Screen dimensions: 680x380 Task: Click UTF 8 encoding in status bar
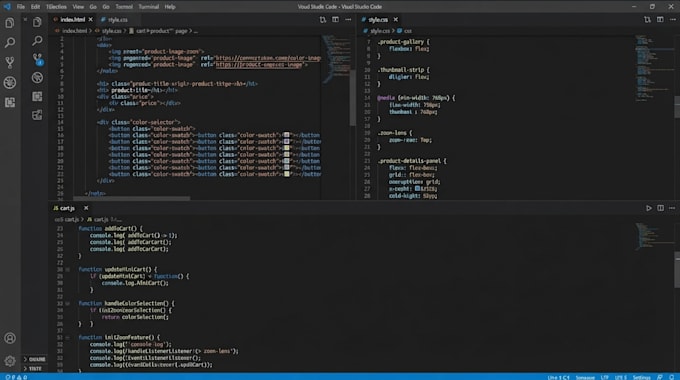(x=621, y=377)
